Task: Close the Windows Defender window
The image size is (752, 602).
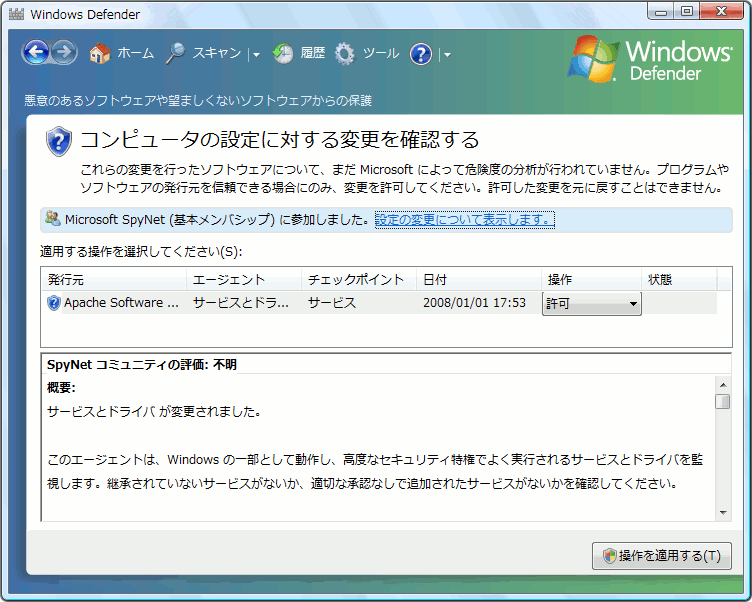Action: tap(722, 11)
